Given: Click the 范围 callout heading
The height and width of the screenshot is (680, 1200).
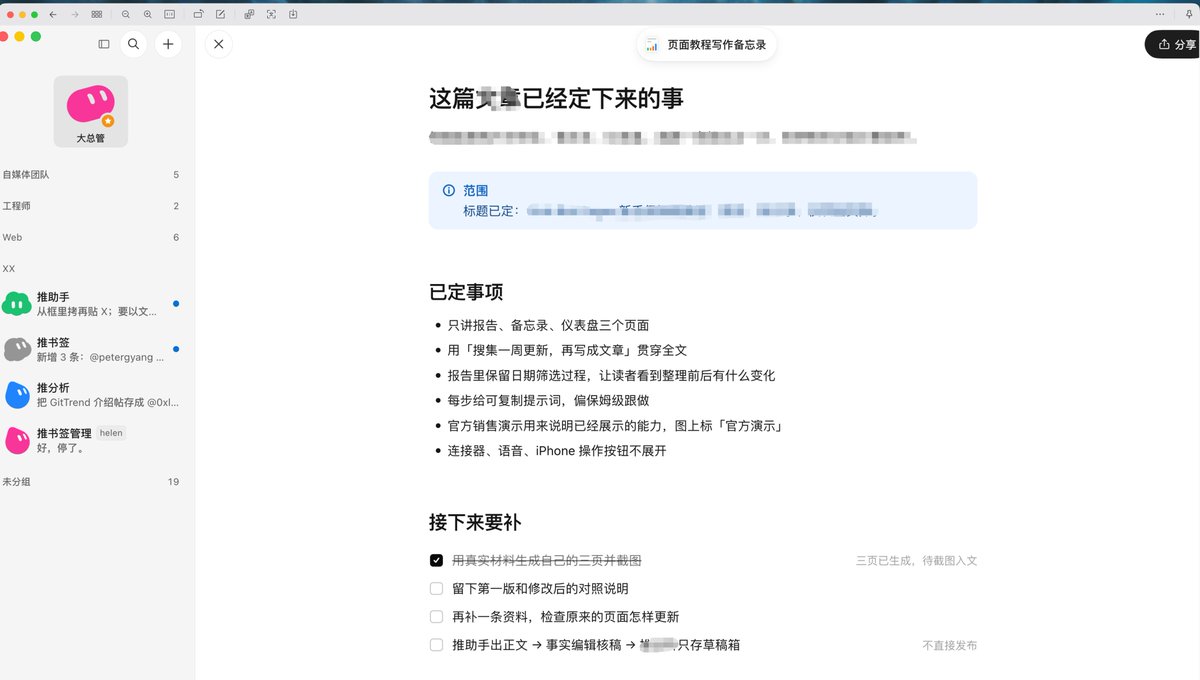Looking at the screenshot, I should (475, 190).
